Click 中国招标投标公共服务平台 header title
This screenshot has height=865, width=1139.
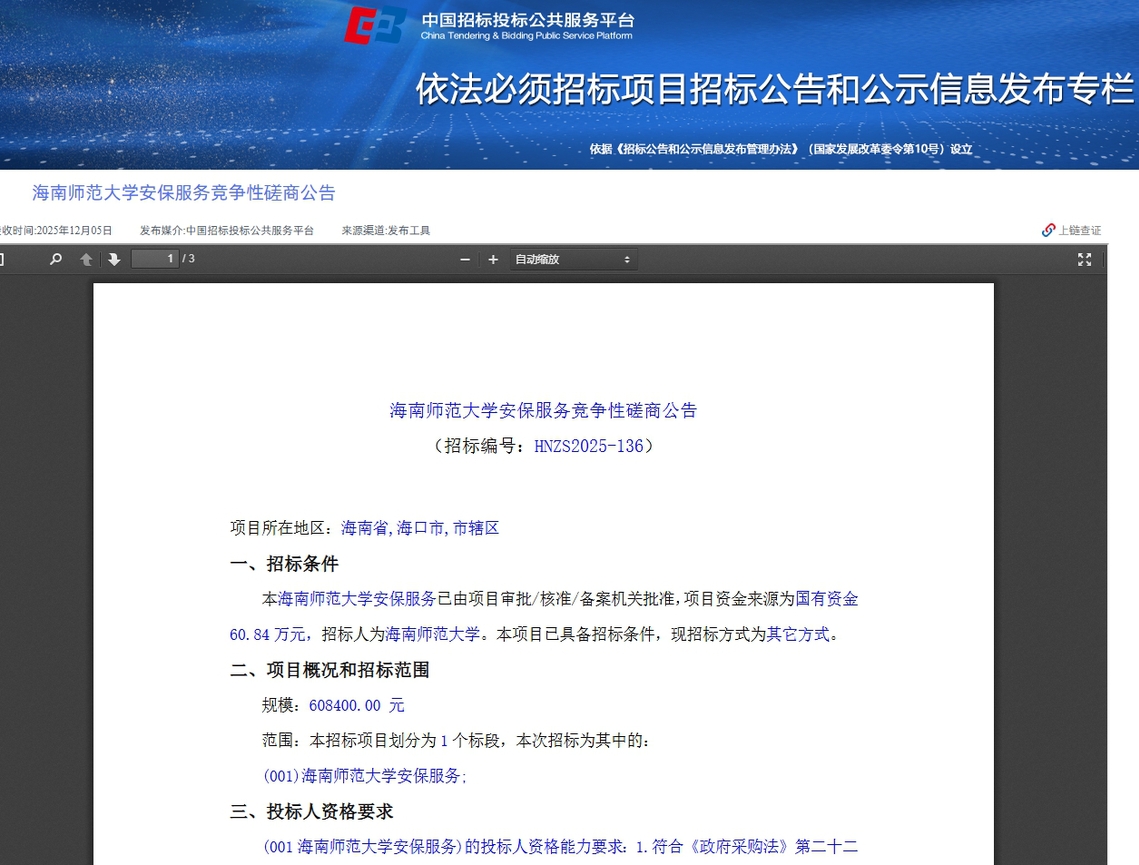(x=527, y=19)
